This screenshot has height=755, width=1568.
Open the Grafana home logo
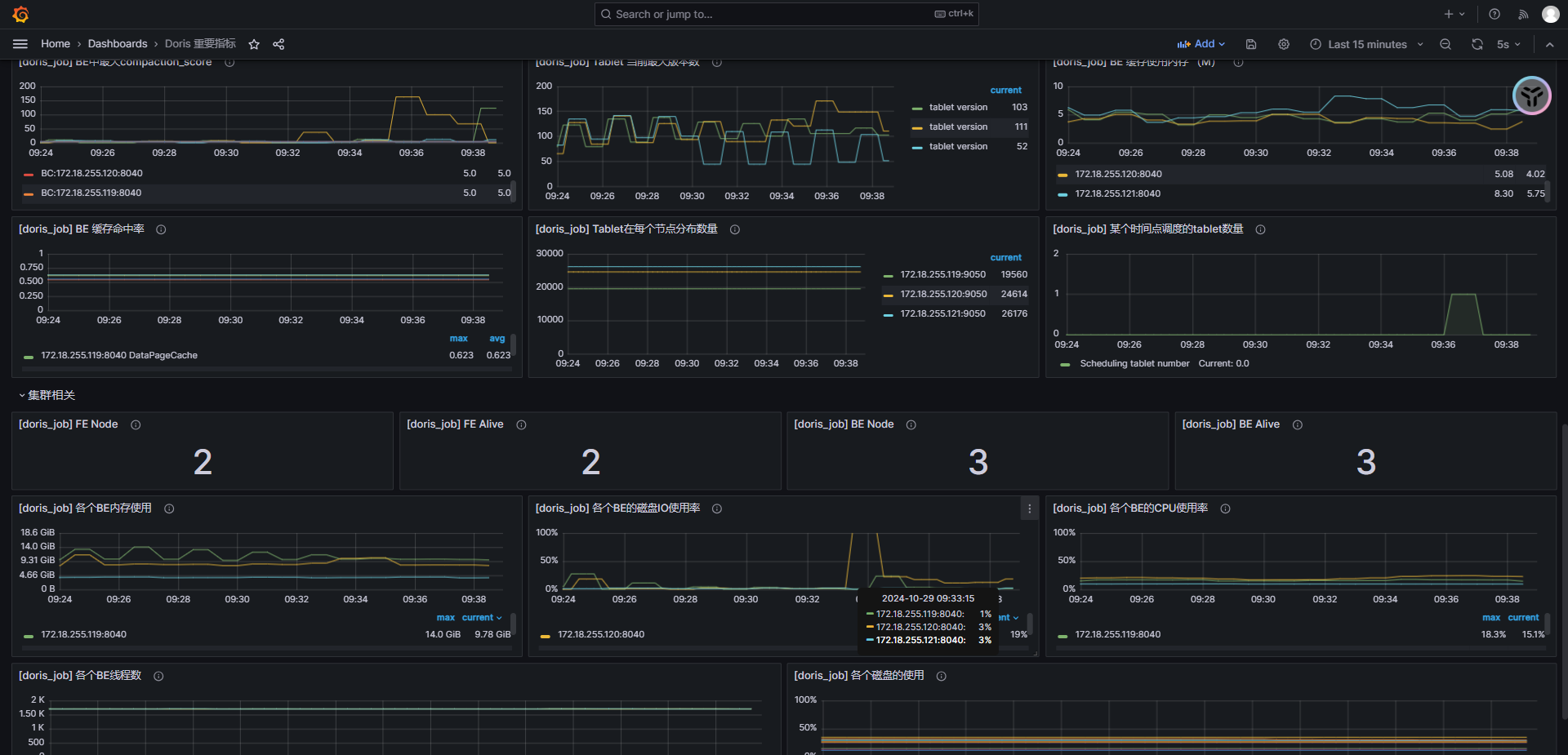[20, 14]
